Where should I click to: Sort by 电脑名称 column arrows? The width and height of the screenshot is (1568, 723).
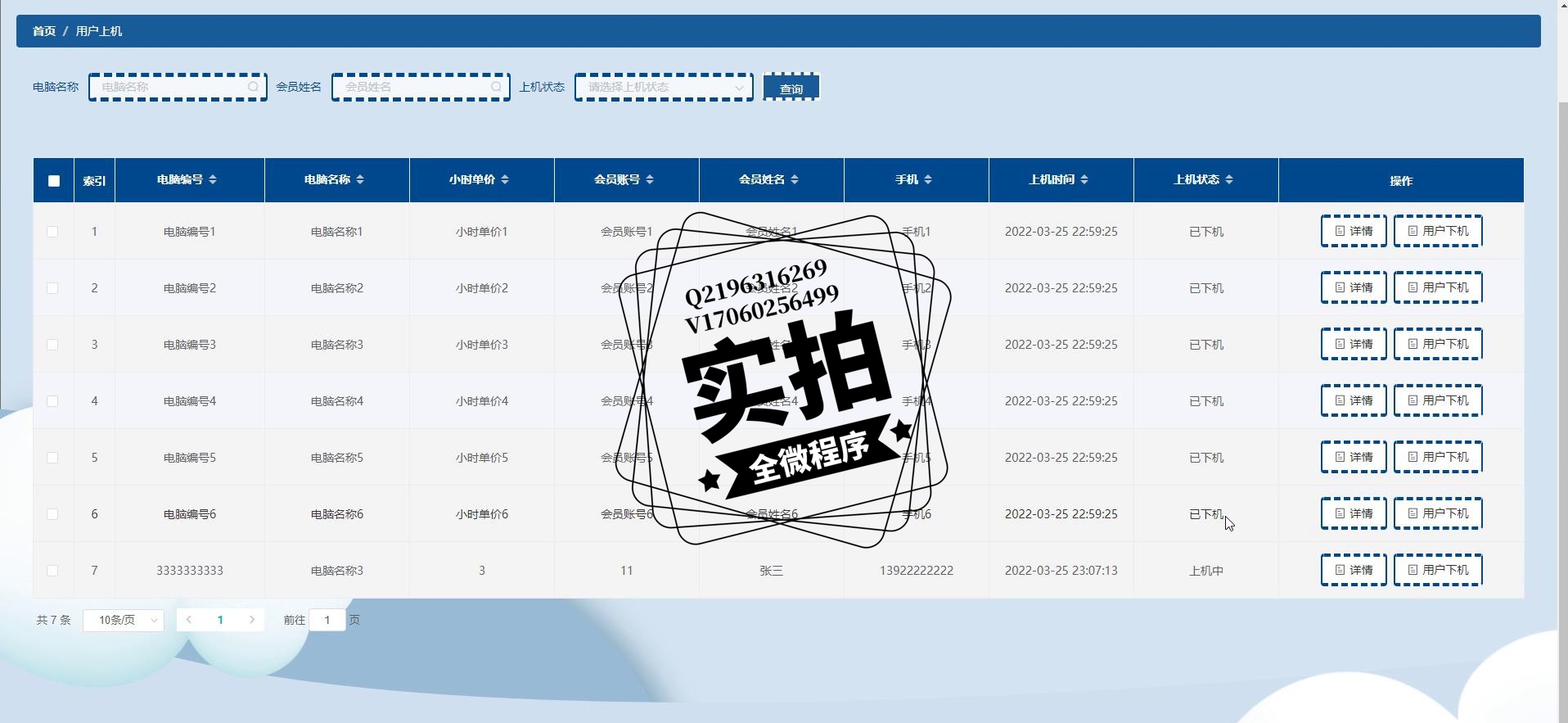click(360, 179)
